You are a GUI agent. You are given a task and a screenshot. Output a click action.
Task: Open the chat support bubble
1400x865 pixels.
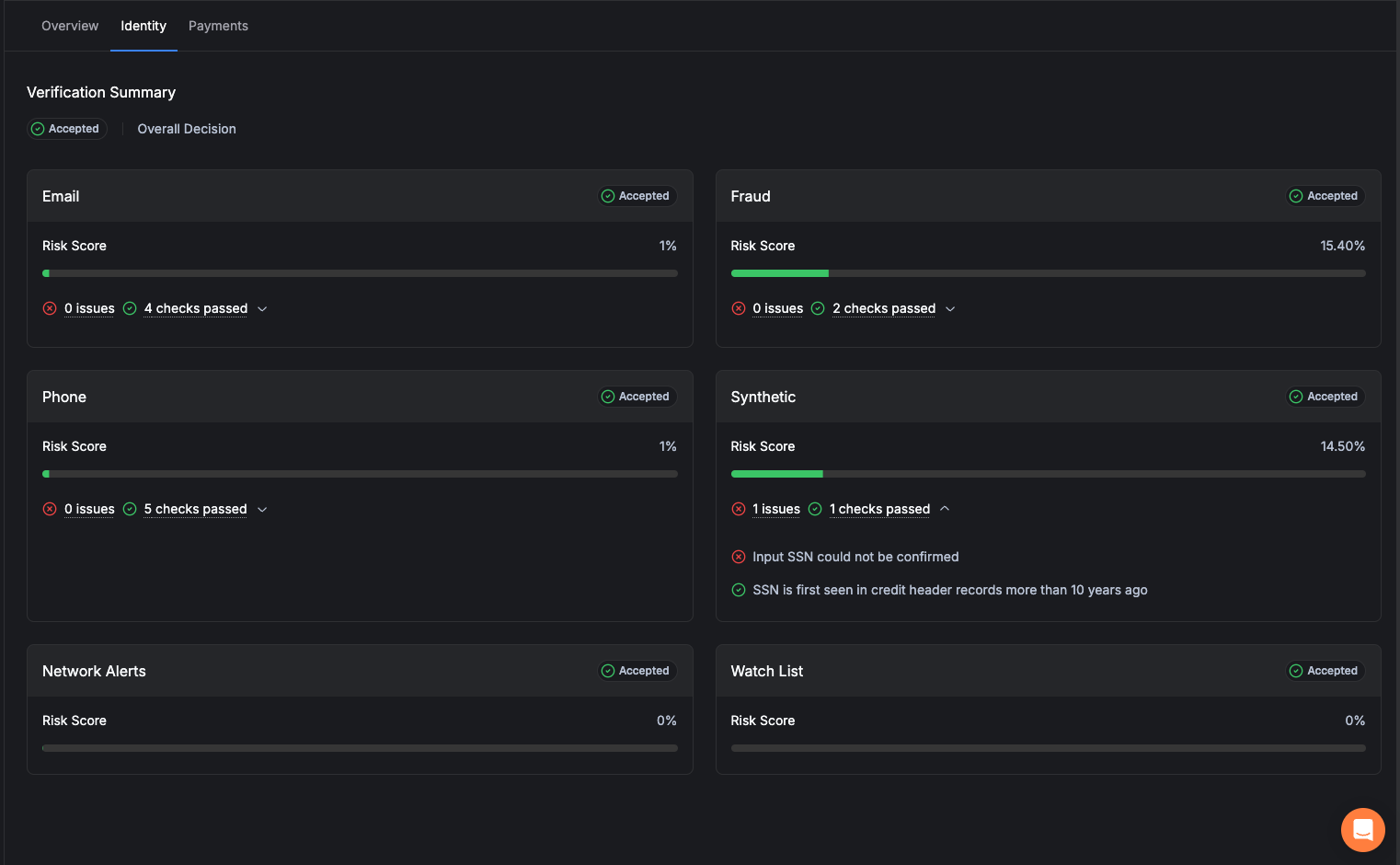[1362, 829]
